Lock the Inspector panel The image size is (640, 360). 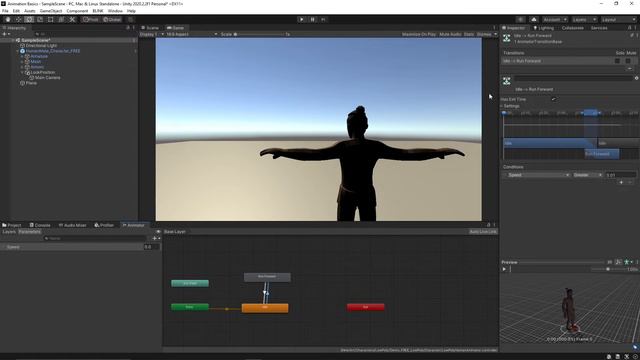pyautogui.click(x=629, y=28)
